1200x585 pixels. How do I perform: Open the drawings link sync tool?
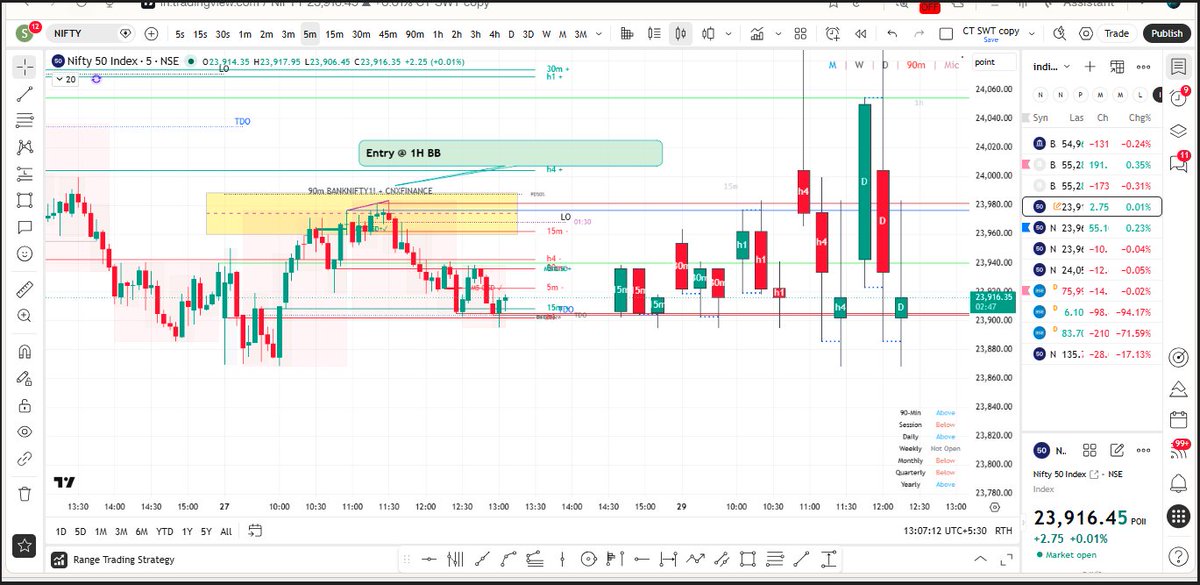pos(25,459)
